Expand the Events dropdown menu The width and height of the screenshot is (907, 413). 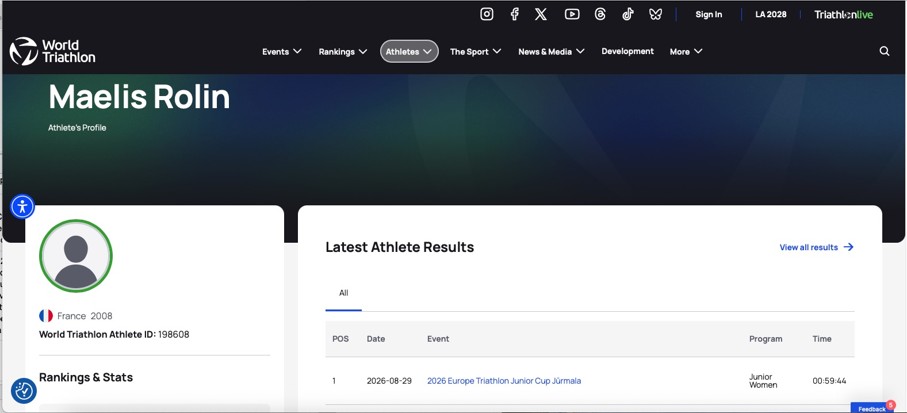282,51
